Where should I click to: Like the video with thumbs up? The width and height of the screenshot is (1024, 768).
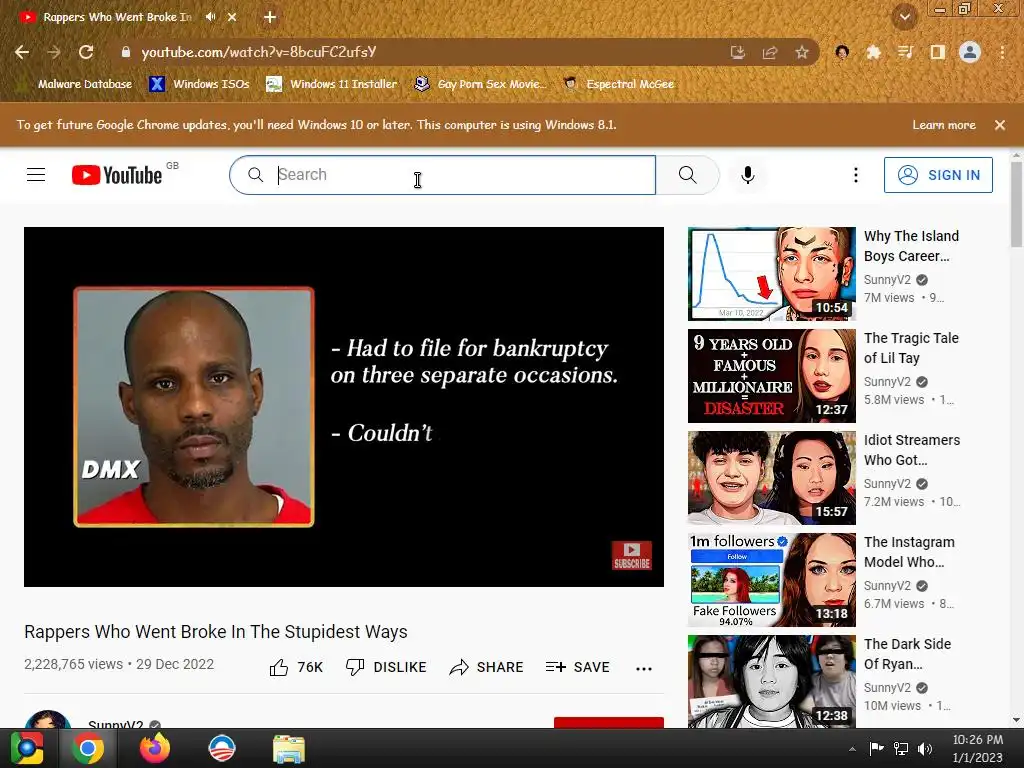tap(296, 667)
